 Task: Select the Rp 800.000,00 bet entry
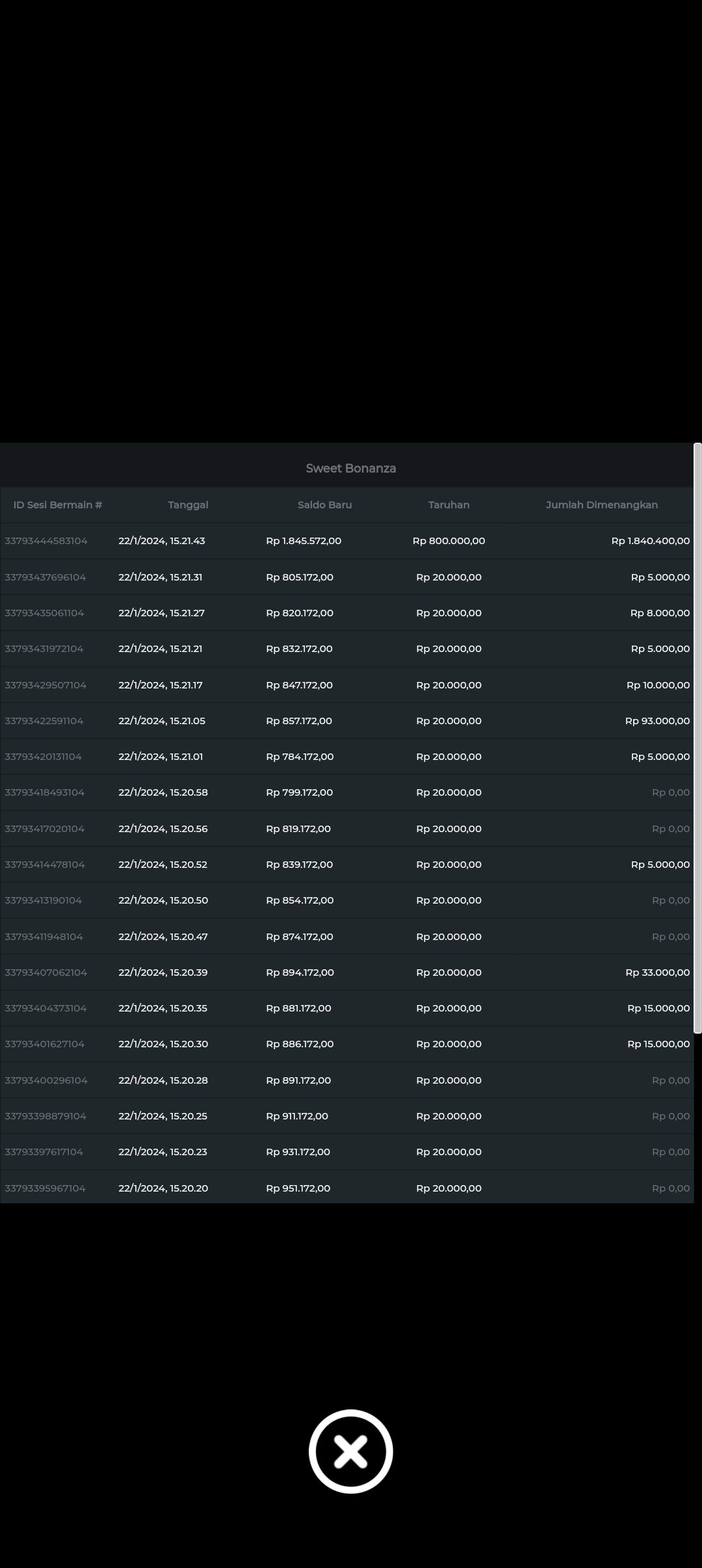(448, 541)
